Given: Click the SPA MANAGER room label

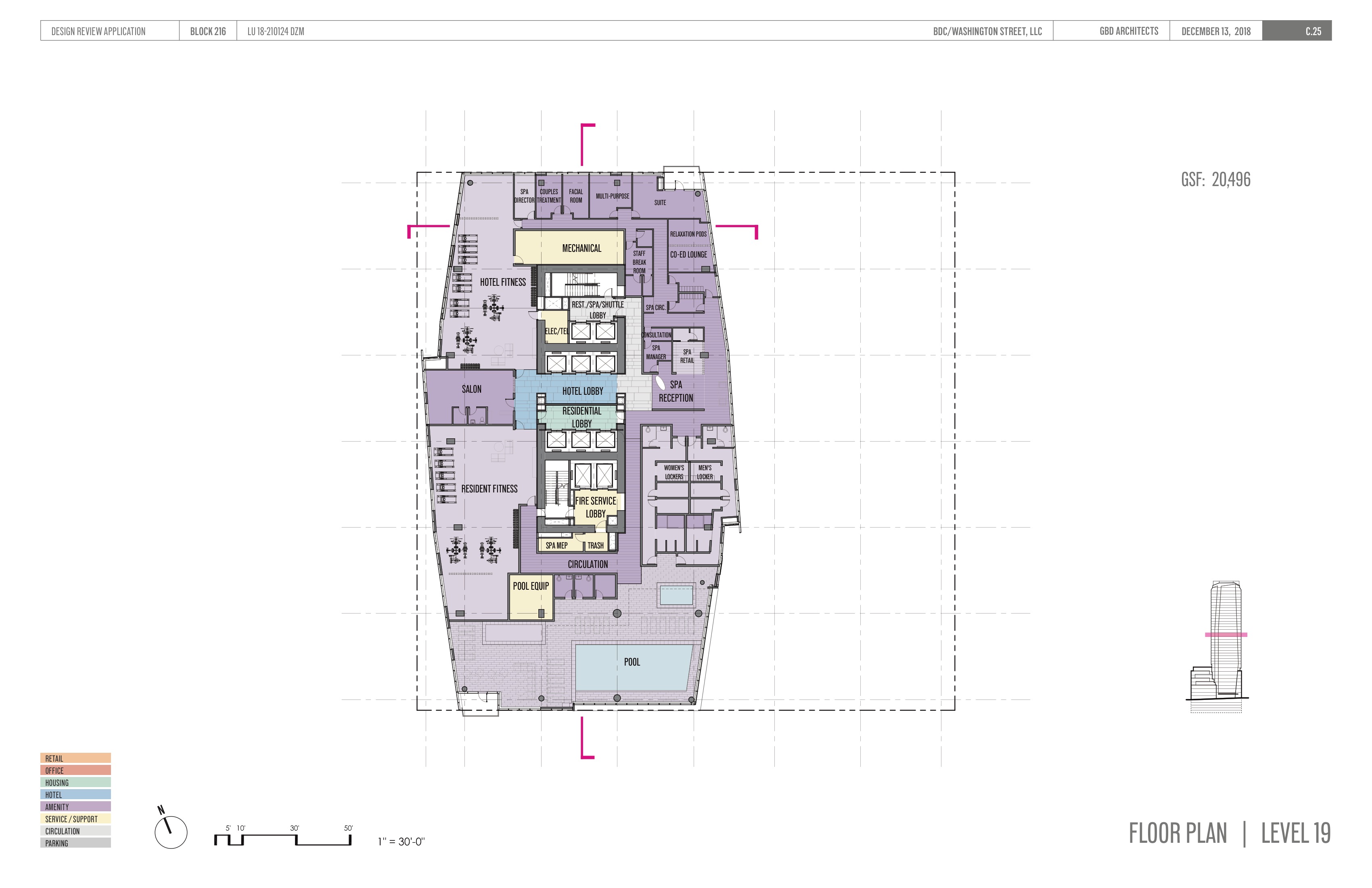Looking at the screenshot, I should (x=656, y=352).
